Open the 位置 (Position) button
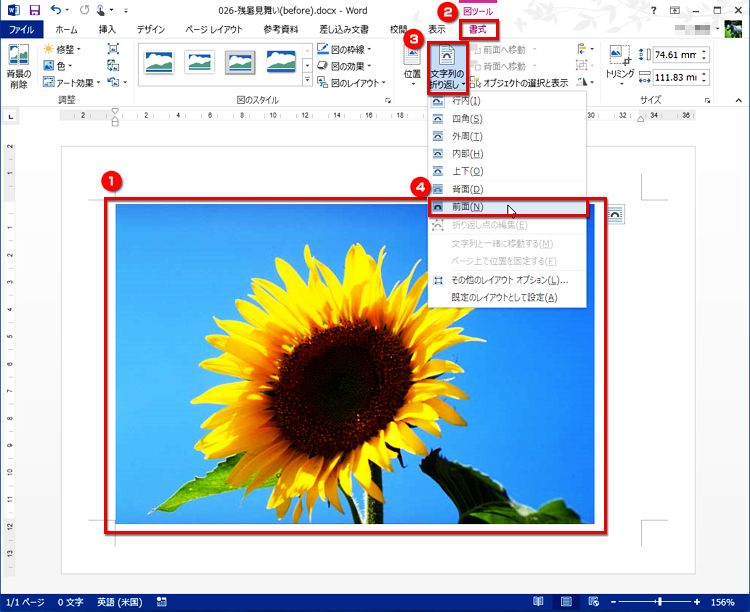Screen dimensions: 750x612 point(412,67)
